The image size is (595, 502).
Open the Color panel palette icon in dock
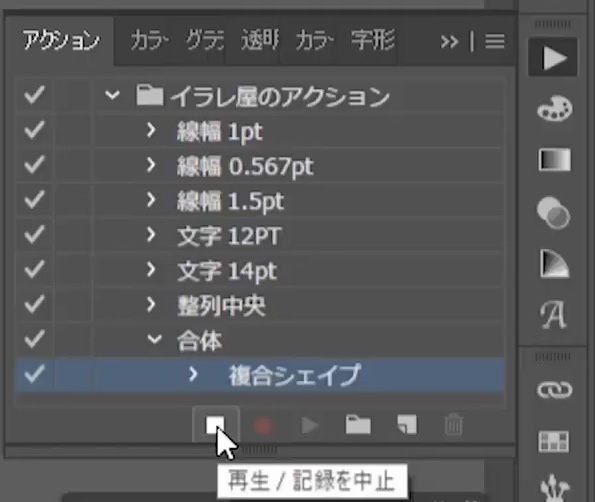(554, 109)
